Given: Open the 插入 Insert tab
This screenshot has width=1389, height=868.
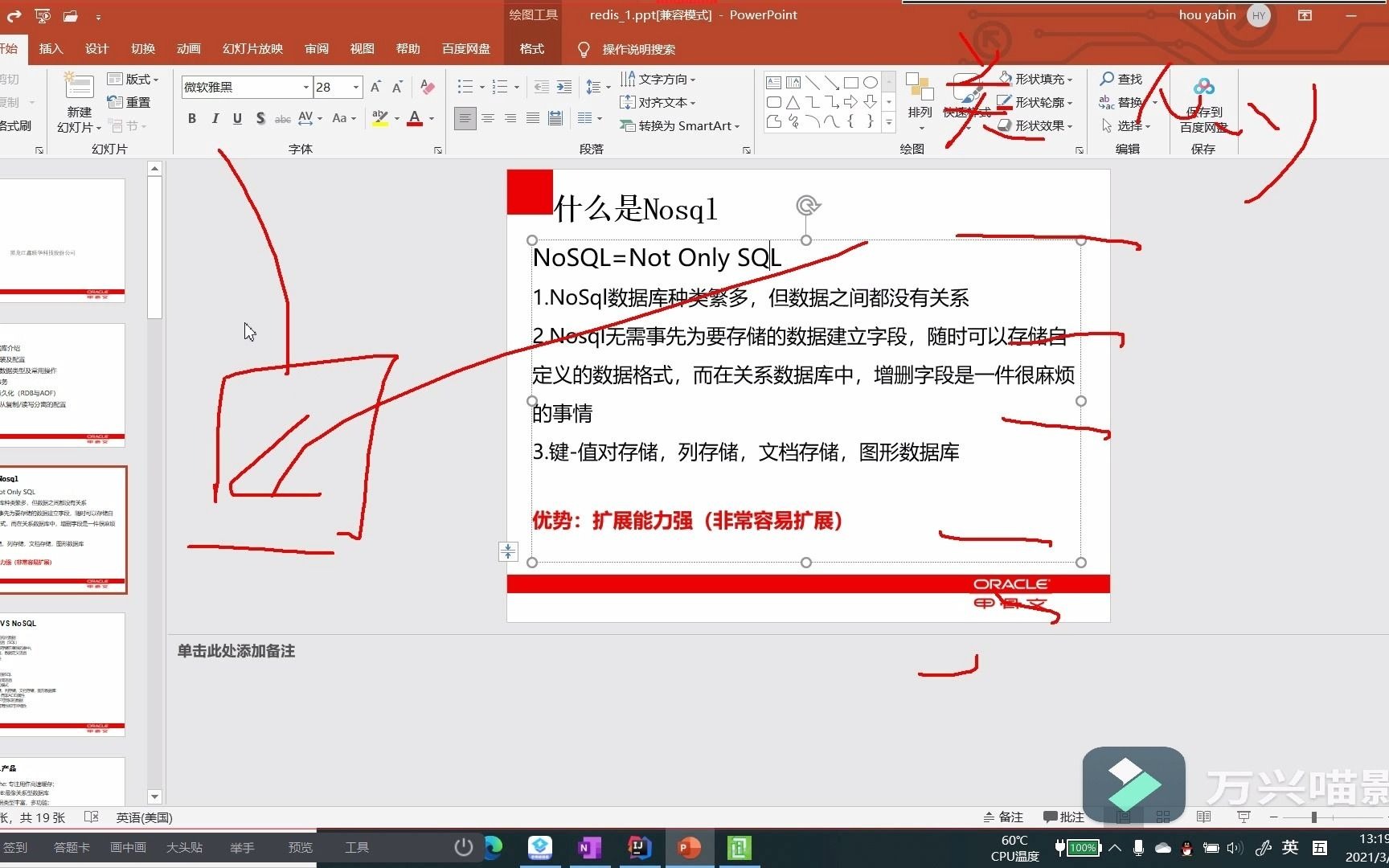Looking at the screenshot, I should point(51,49).
